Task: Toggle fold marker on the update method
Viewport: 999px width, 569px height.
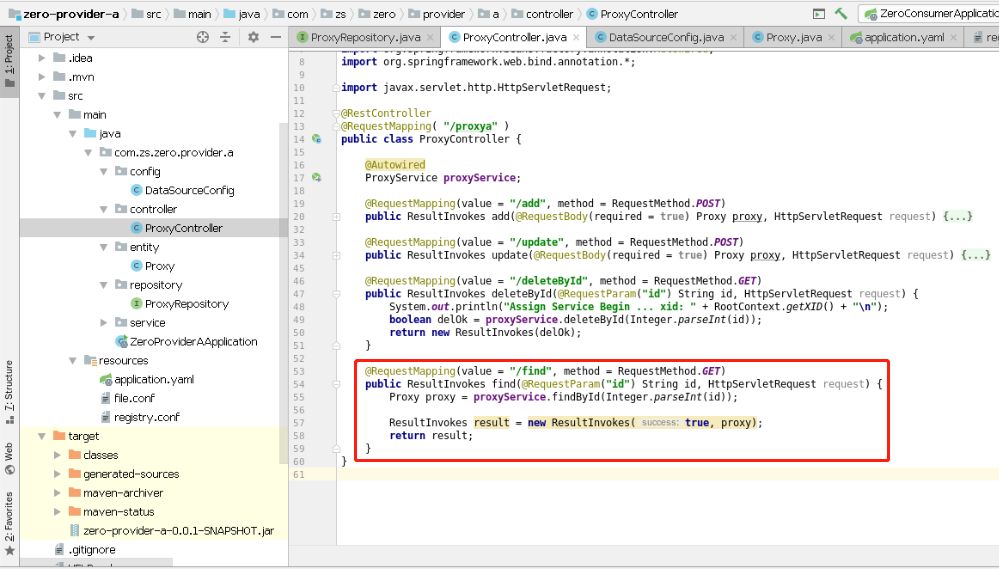Action: point(336,255)
